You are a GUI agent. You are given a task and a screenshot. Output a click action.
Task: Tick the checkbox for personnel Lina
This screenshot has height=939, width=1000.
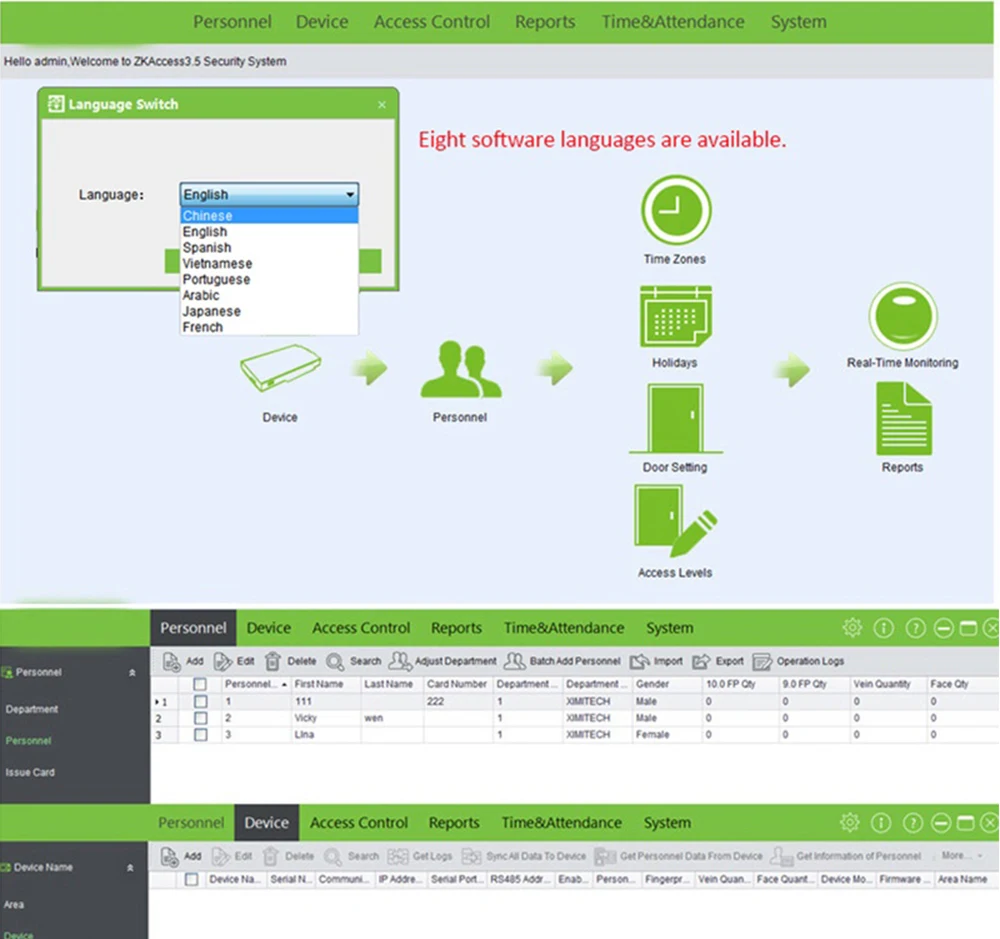[200, 735]
